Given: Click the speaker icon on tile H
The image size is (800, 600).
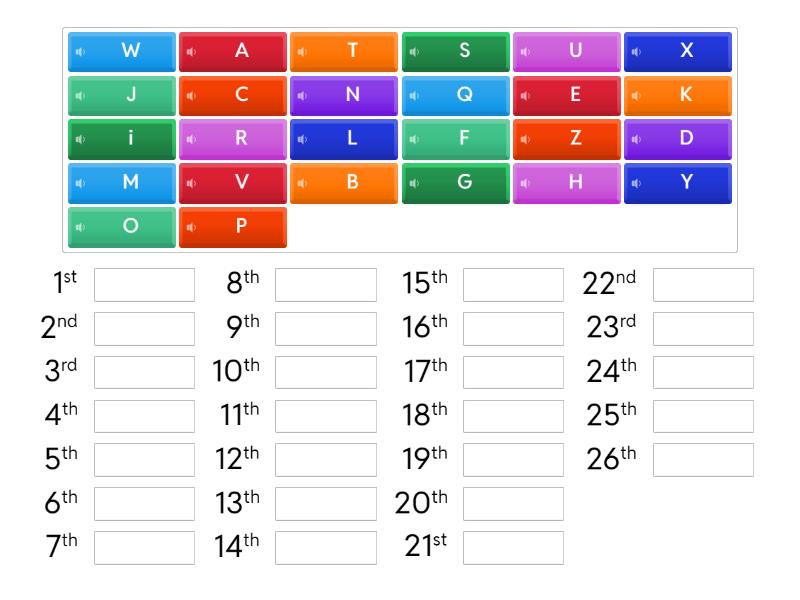Looking at the screenshot, I should coord(527,184).
